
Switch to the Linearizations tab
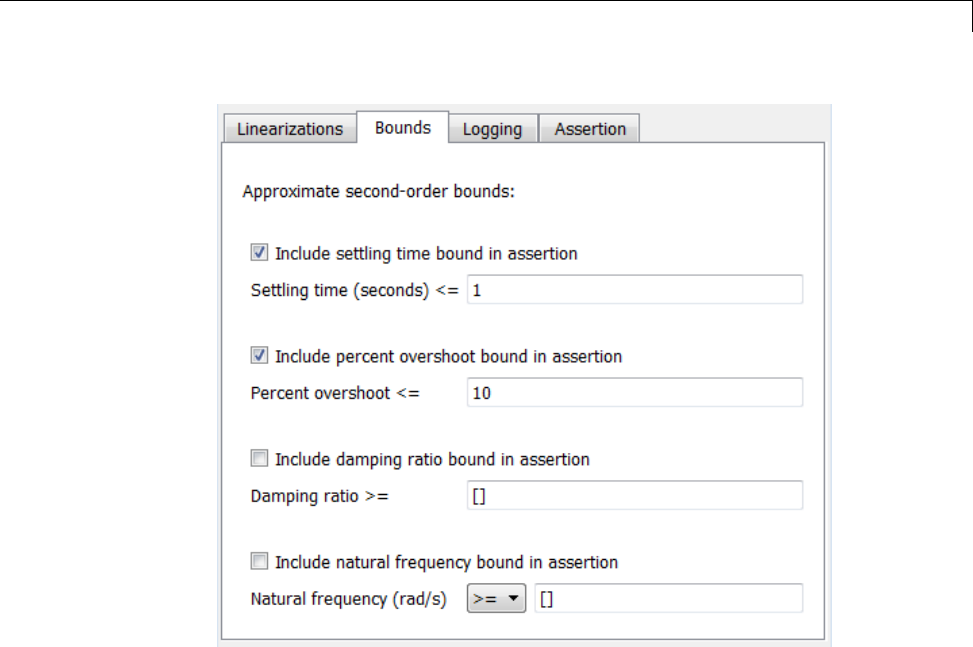click(290, 129)
